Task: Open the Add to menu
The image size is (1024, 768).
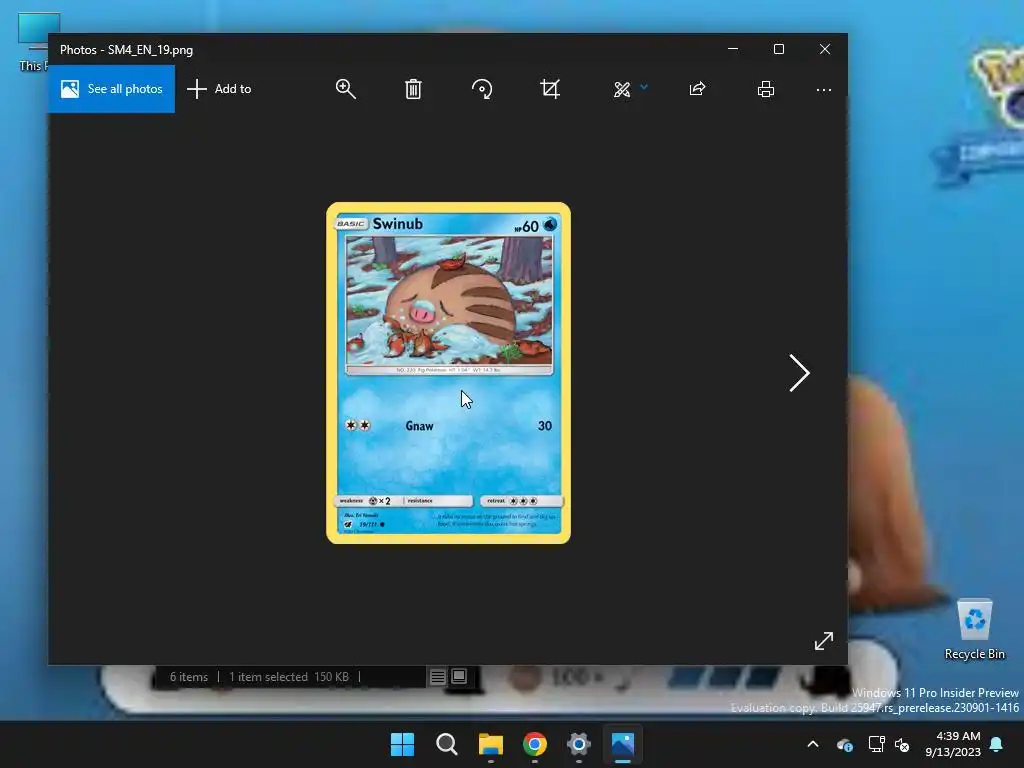Action: (219, 89)
